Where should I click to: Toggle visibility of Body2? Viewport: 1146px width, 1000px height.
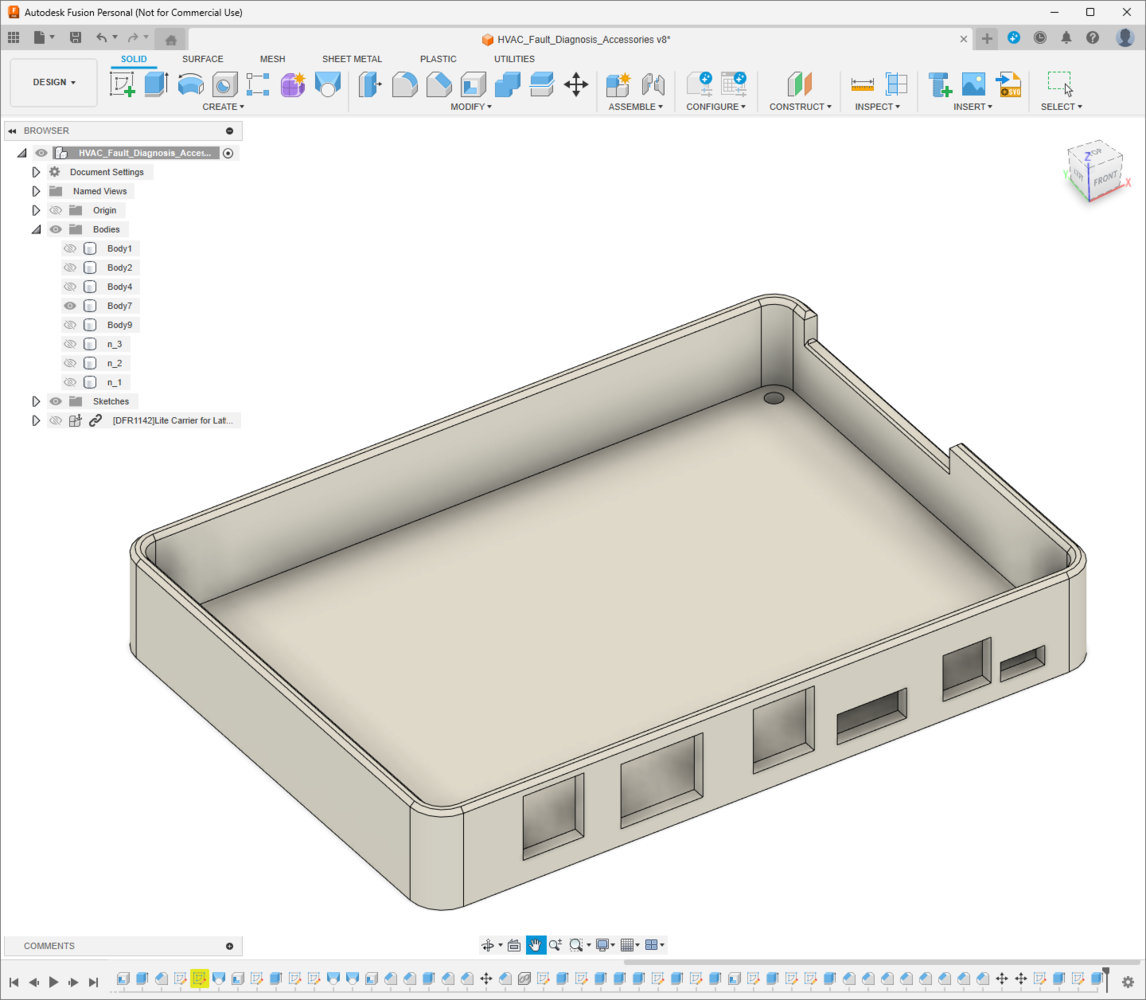click(x=70, y=268)
